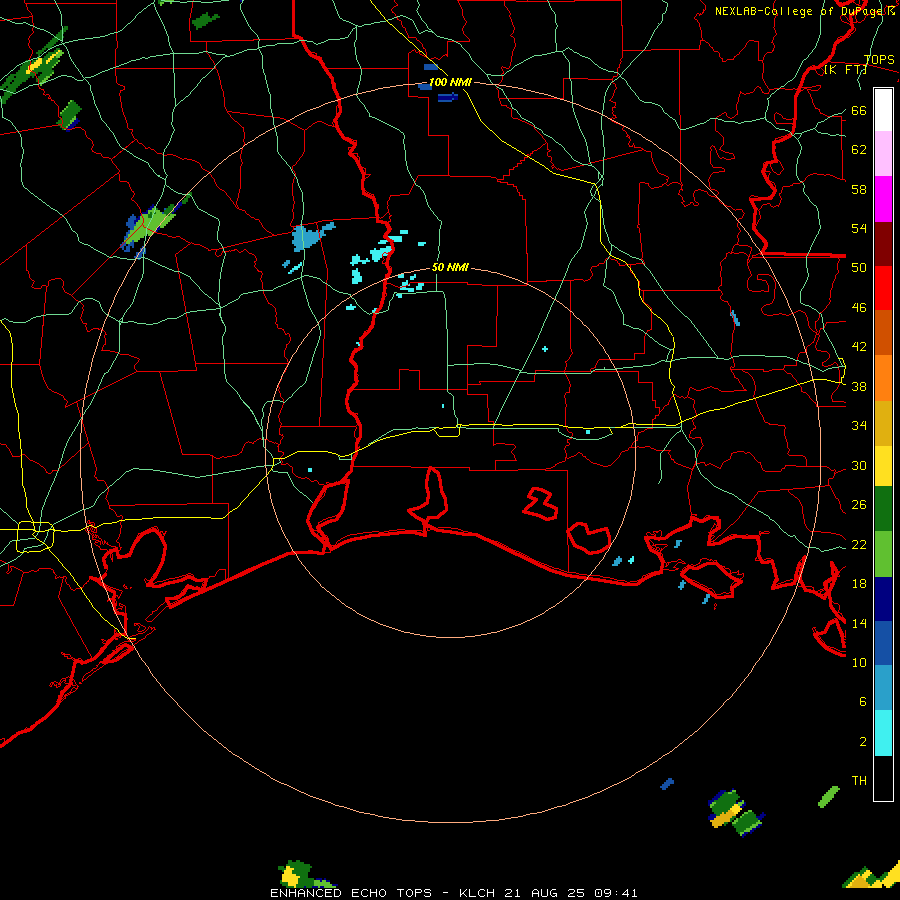The image size is (900, 900).
Task: Select the '22' legend value
Action: tap(859, 544)
